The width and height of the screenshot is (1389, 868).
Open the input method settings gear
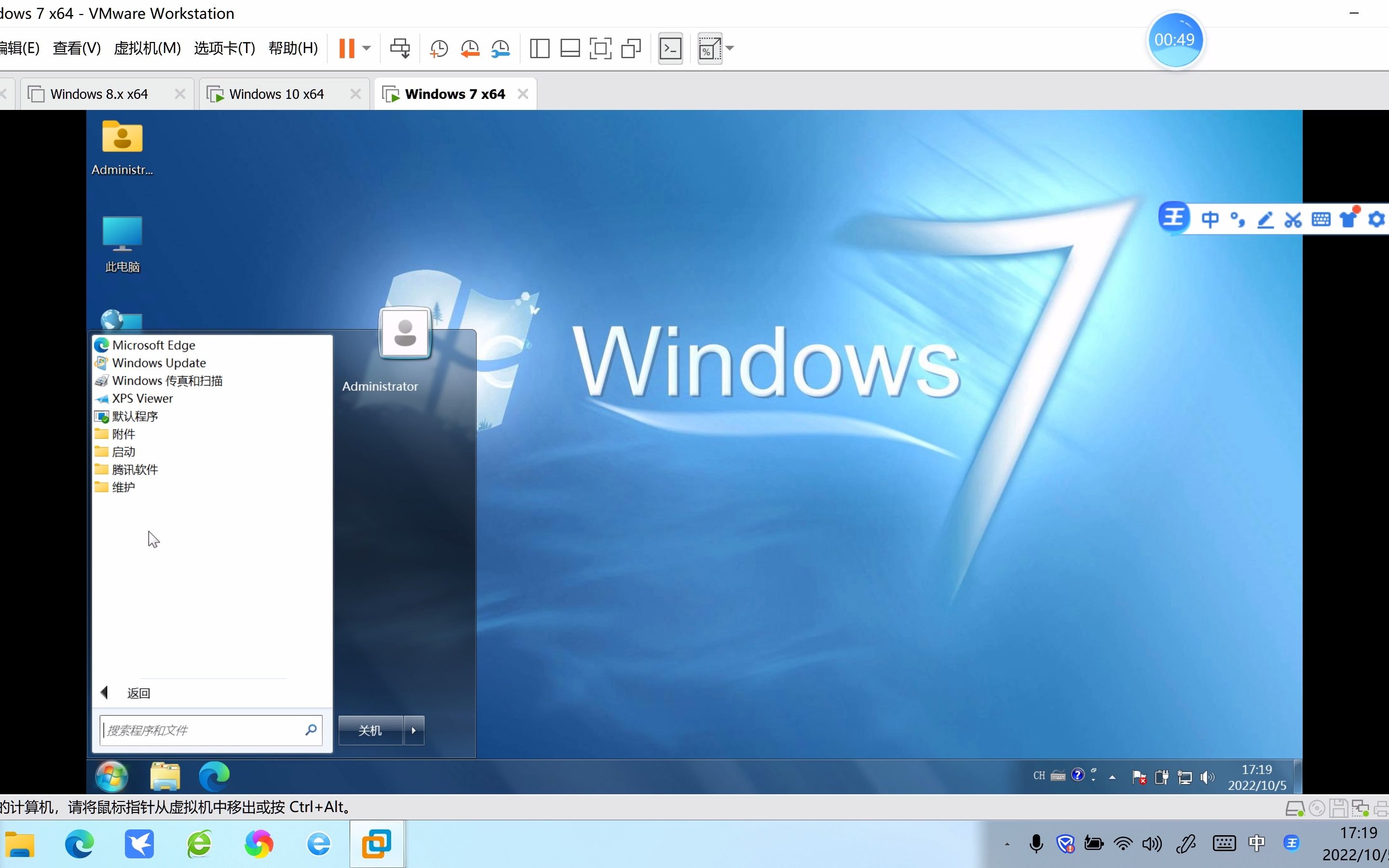[1376, 219]
